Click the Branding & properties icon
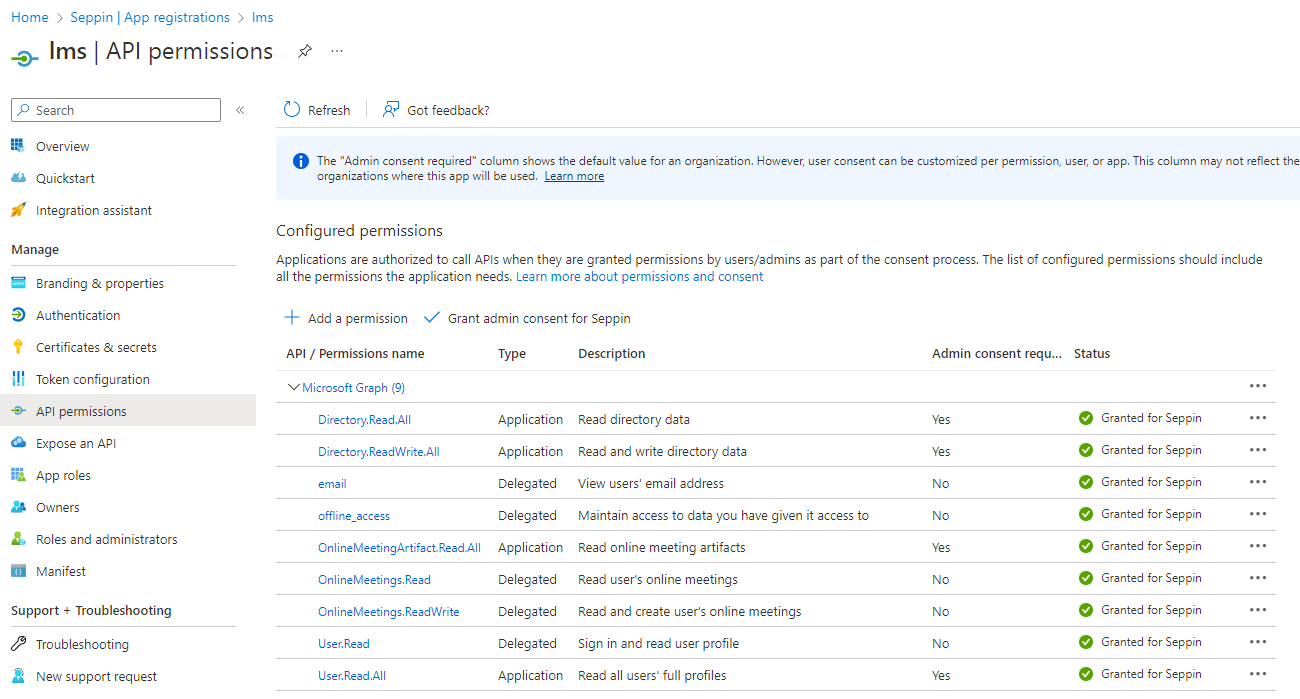 coord(18,283)
